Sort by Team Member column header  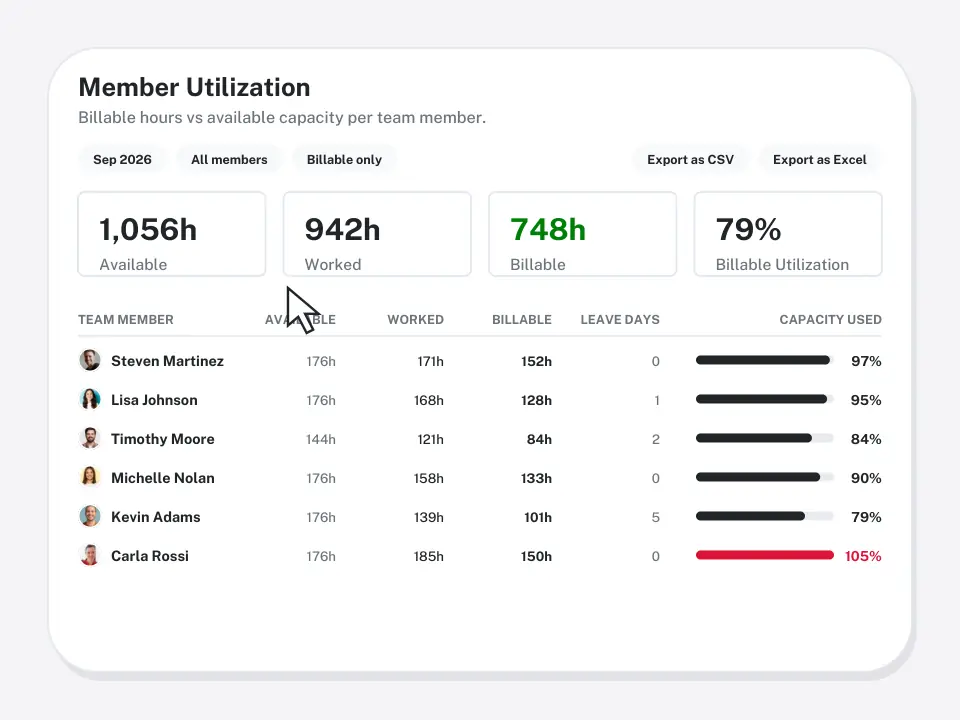tap(126, 320)
